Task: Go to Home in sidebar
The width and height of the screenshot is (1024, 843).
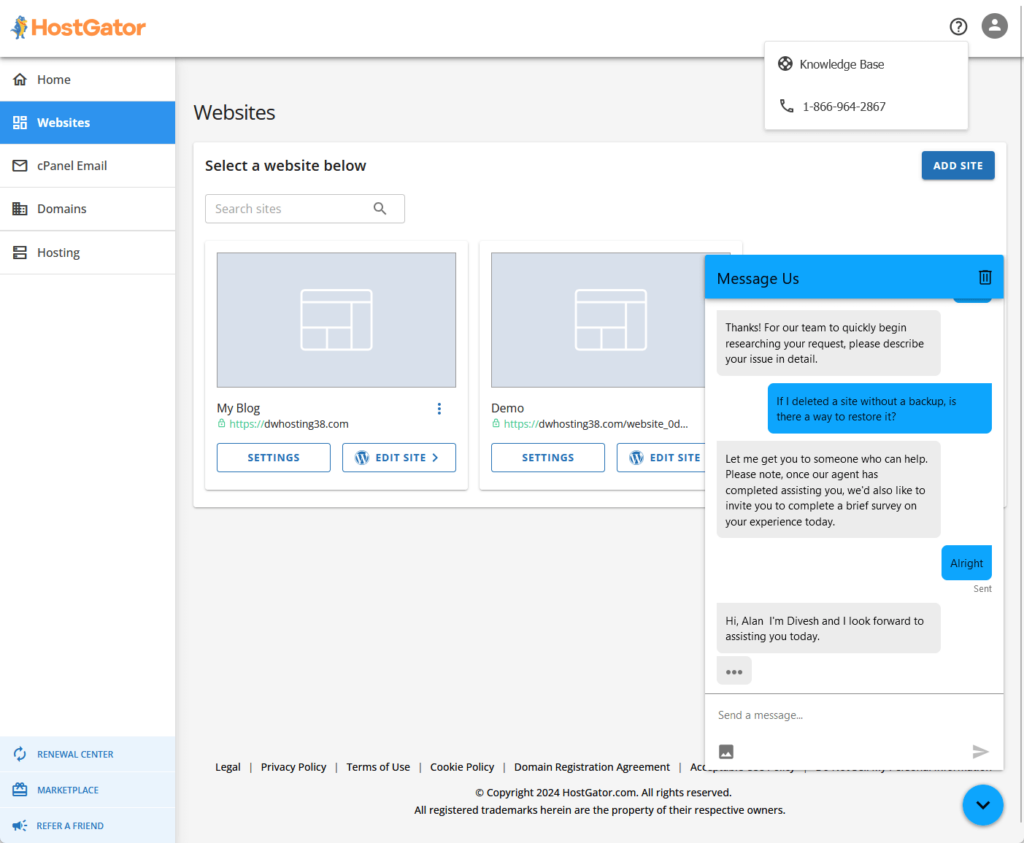Action: click(x=88, y=80)
